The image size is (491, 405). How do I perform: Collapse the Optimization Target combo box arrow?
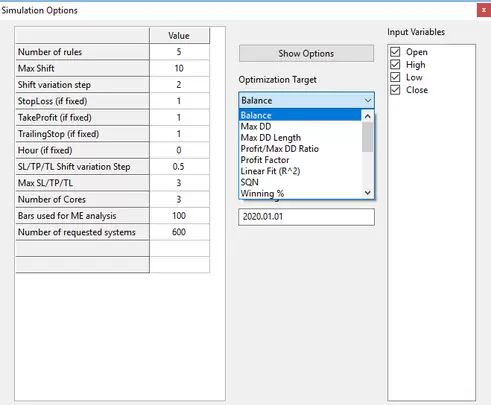(x=368, y=100)
